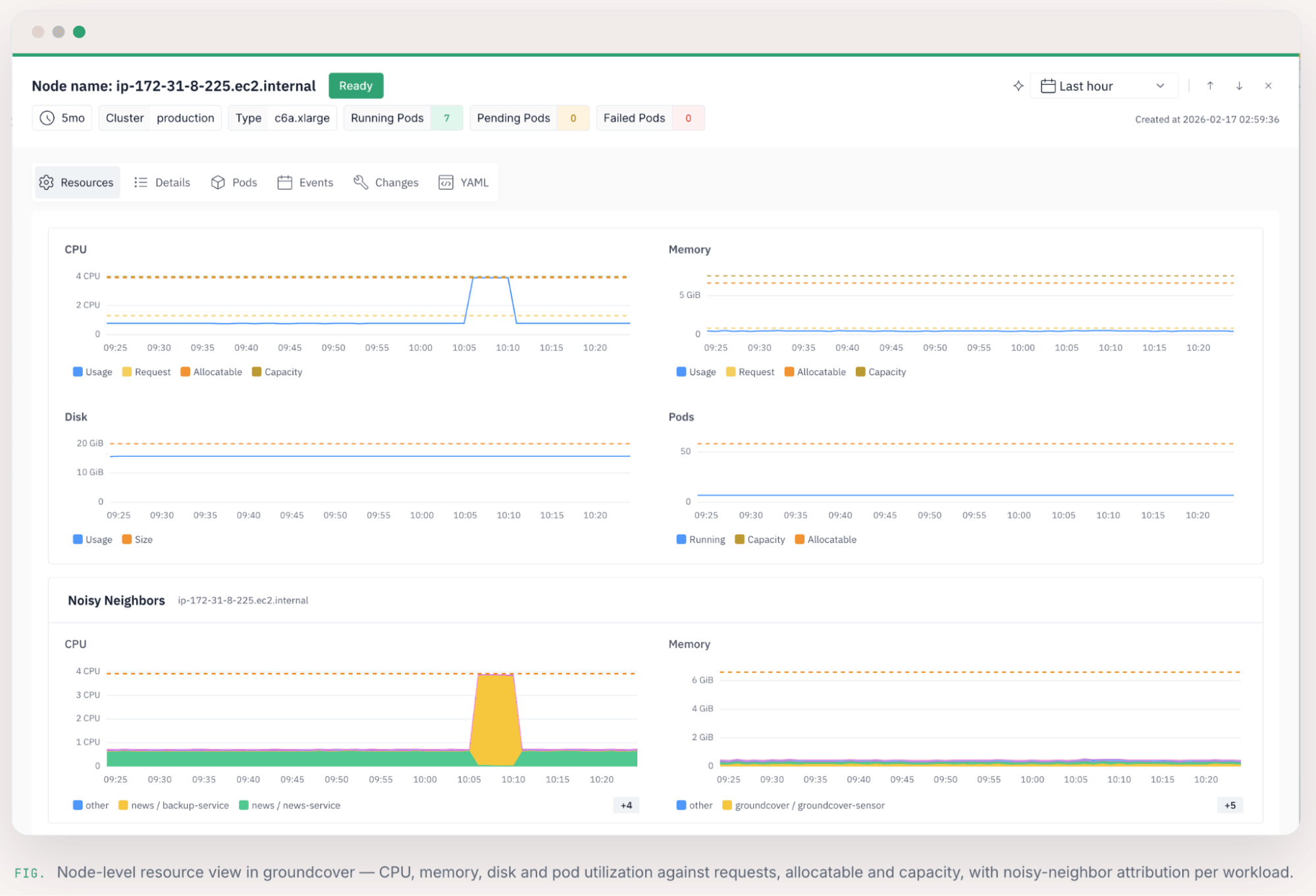Expand +5 more series in Noisy Neighbors Memory
Image resolution: width=1316 pixels, height=896 pixels.
(1230, 805)
